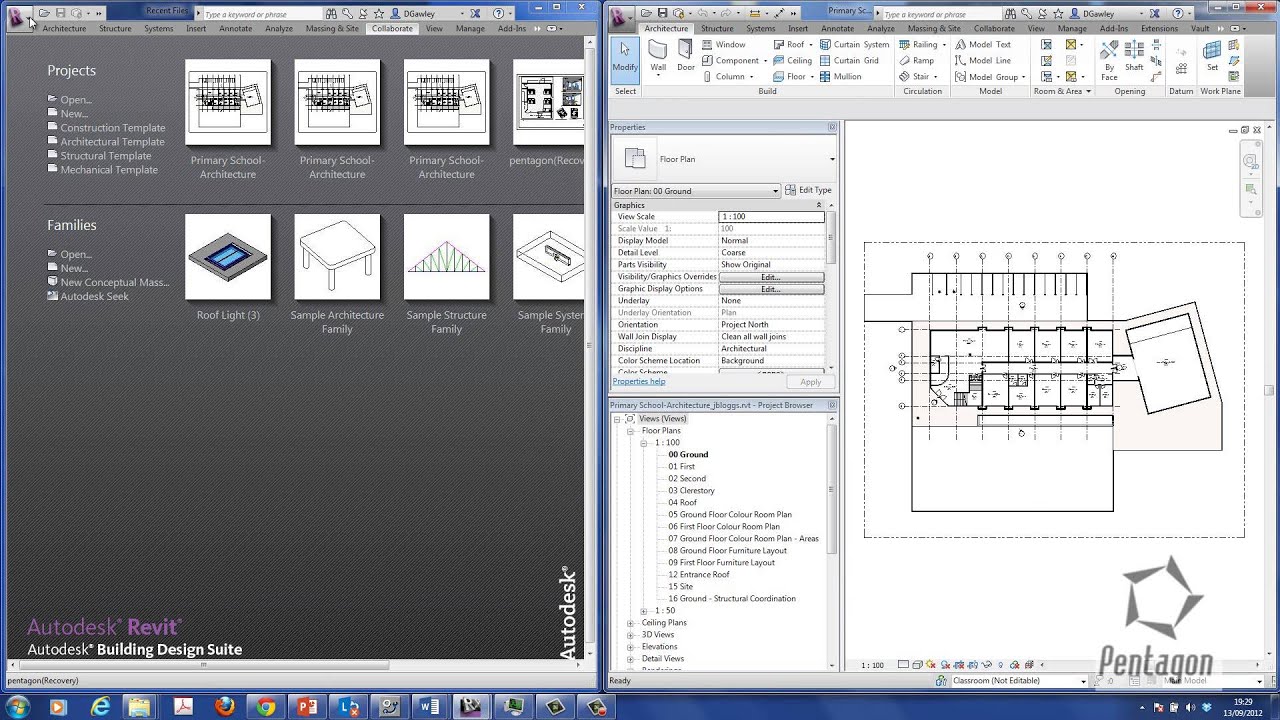Screen dimensions: 1280x720
Task: Choose the Ramp tool
Action: 916,61
